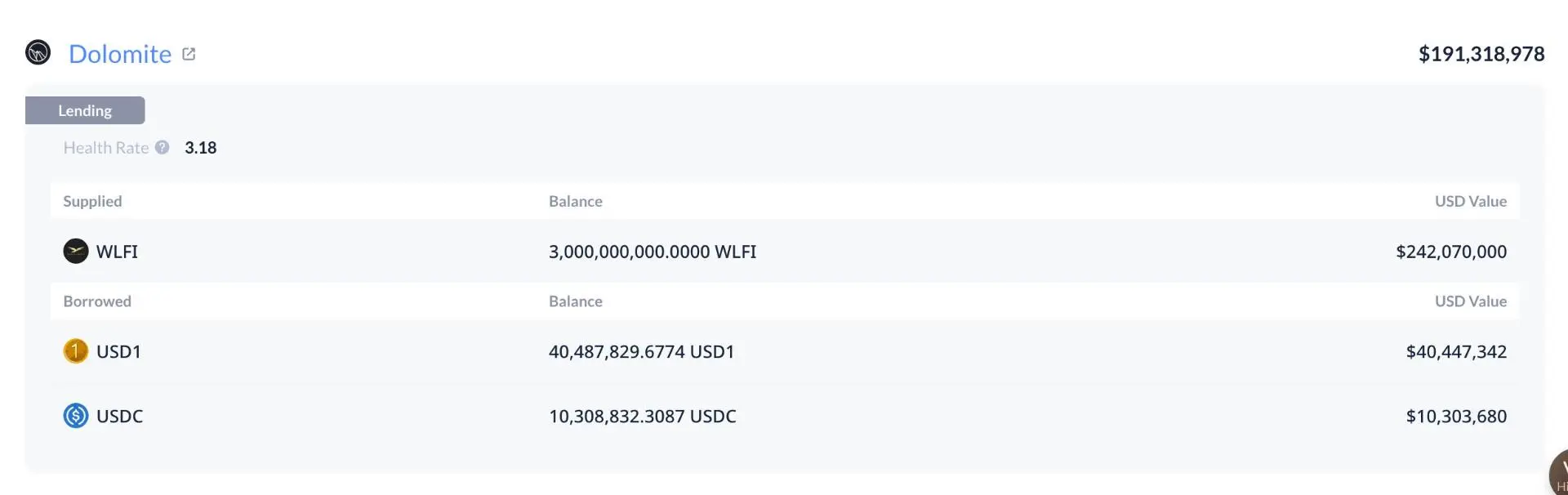Image resolution: width=1568 pixels, height=495 pixels.
Task: Click the USD Value header in Borrowed section
Action: pyautogui.click(x=1470, y=301)
